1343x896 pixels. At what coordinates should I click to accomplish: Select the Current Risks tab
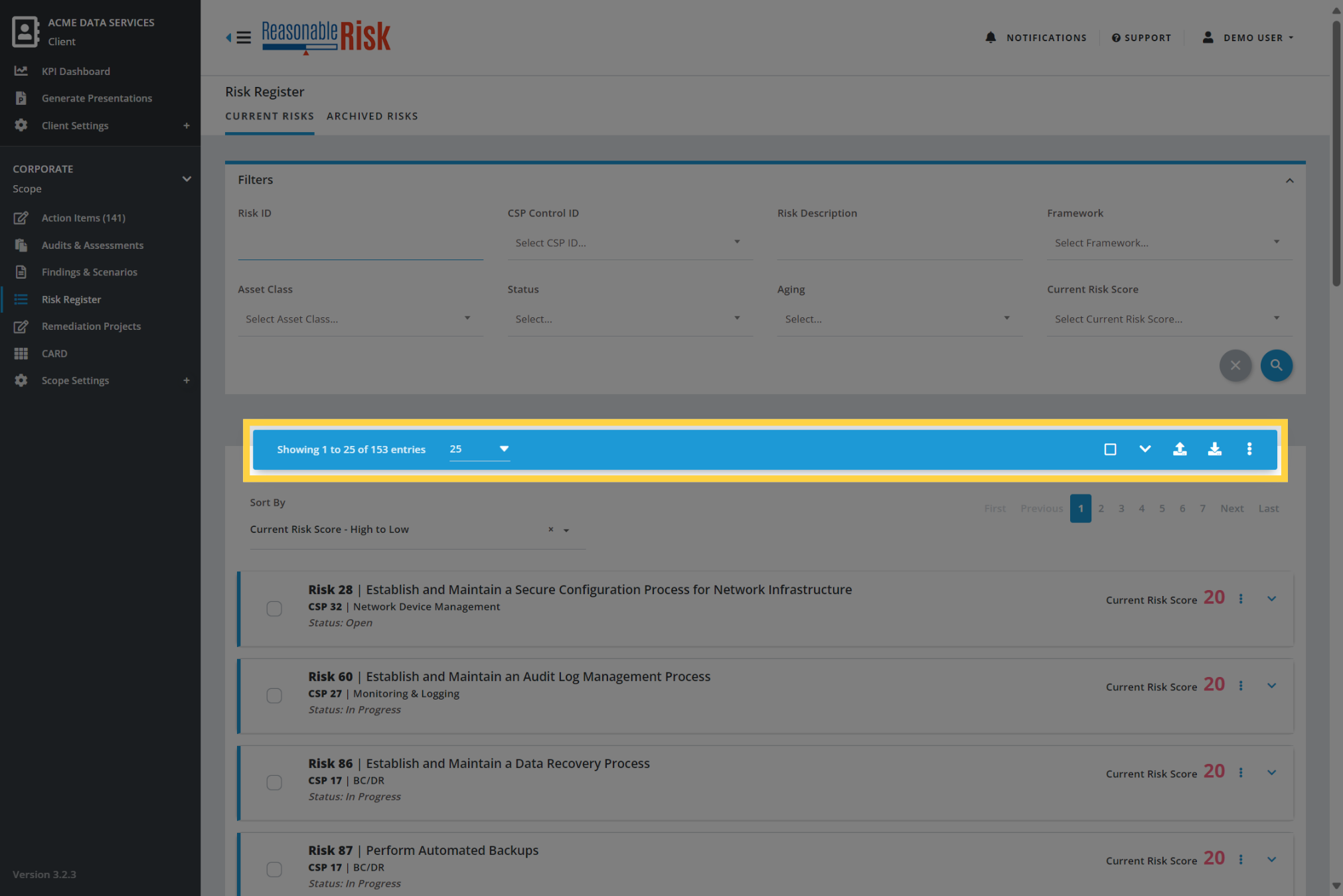pos(270,116)
